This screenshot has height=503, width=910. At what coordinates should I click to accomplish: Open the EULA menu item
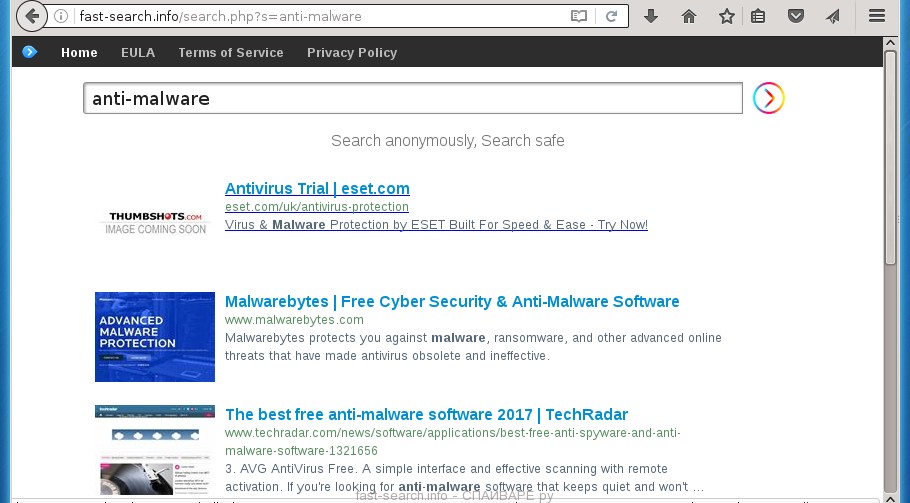tap(138, 53)
